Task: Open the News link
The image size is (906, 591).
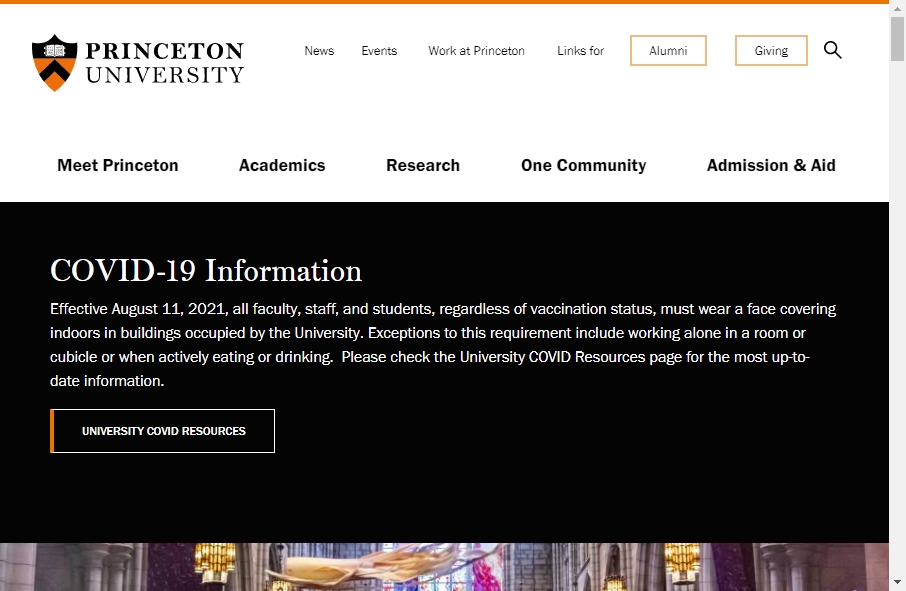Action: point(319,51)
